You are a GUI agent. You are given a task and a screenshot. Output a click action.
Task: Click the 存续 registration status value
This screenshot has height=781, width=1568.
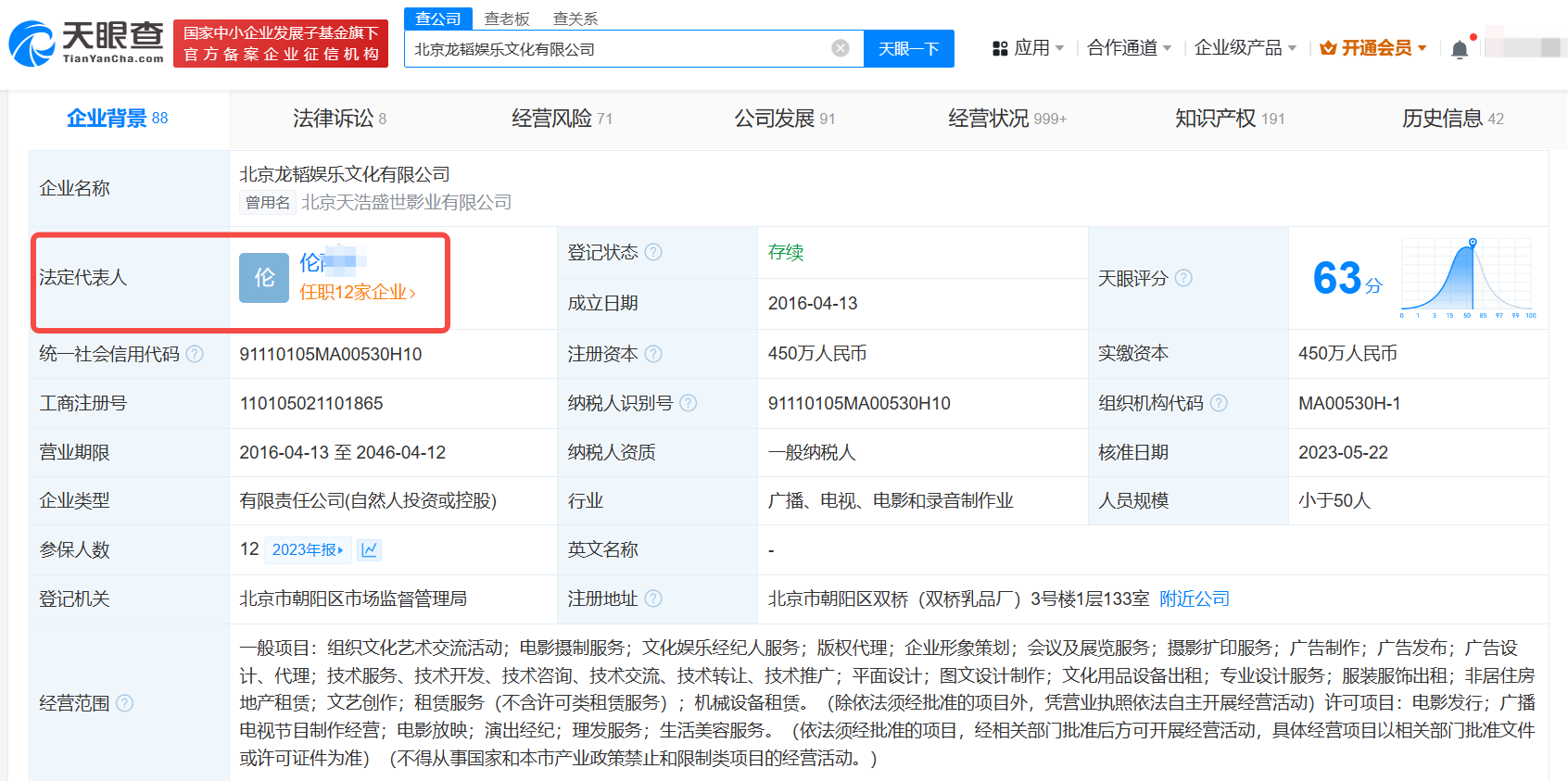[x=786, y=252]
